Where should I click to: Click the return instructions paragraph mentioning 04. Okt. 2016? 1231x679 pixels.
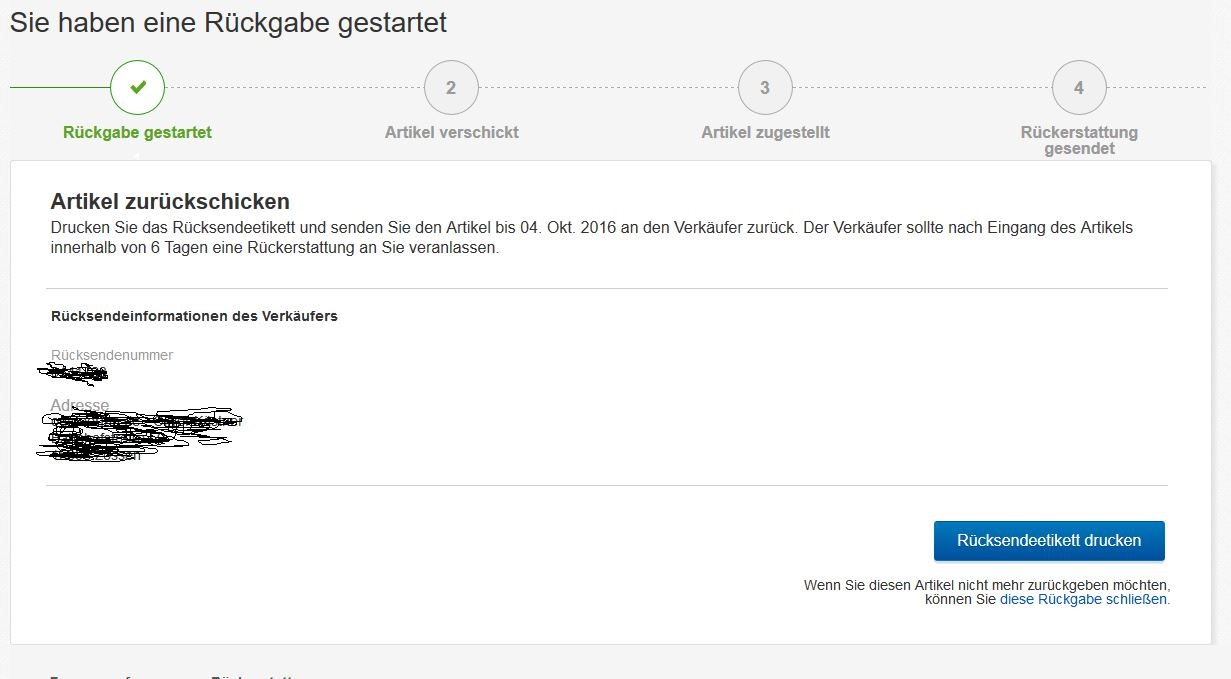[x=590, y=238]
